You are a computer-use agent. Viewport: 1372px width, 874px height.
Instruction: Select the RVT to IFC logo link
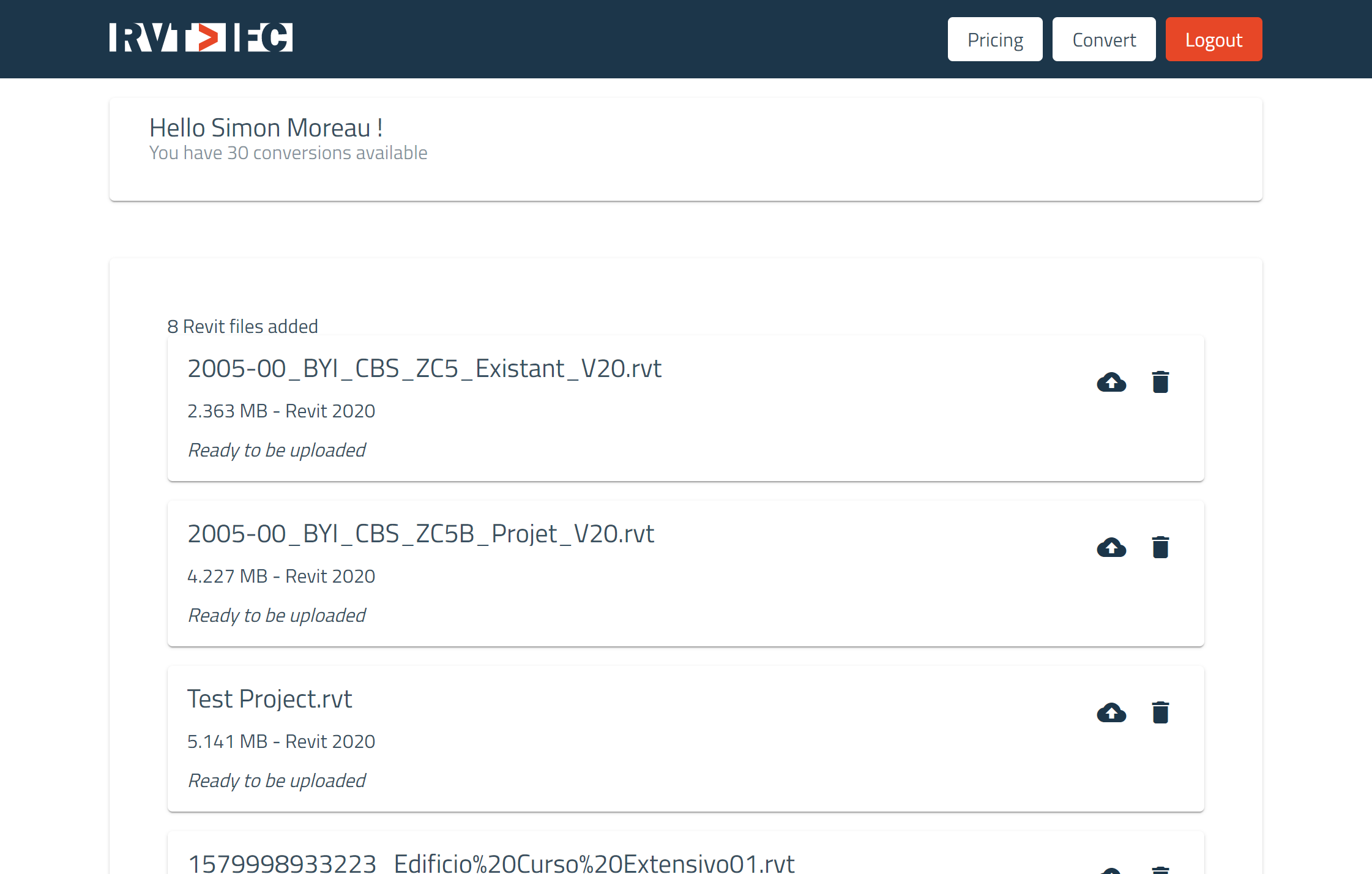199,39
